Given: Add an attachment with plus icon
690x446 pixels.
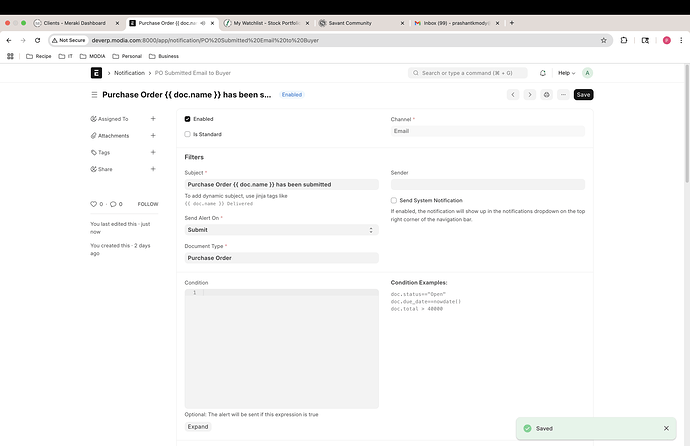Looking at the screenshot, I should [x=153, y=135].
